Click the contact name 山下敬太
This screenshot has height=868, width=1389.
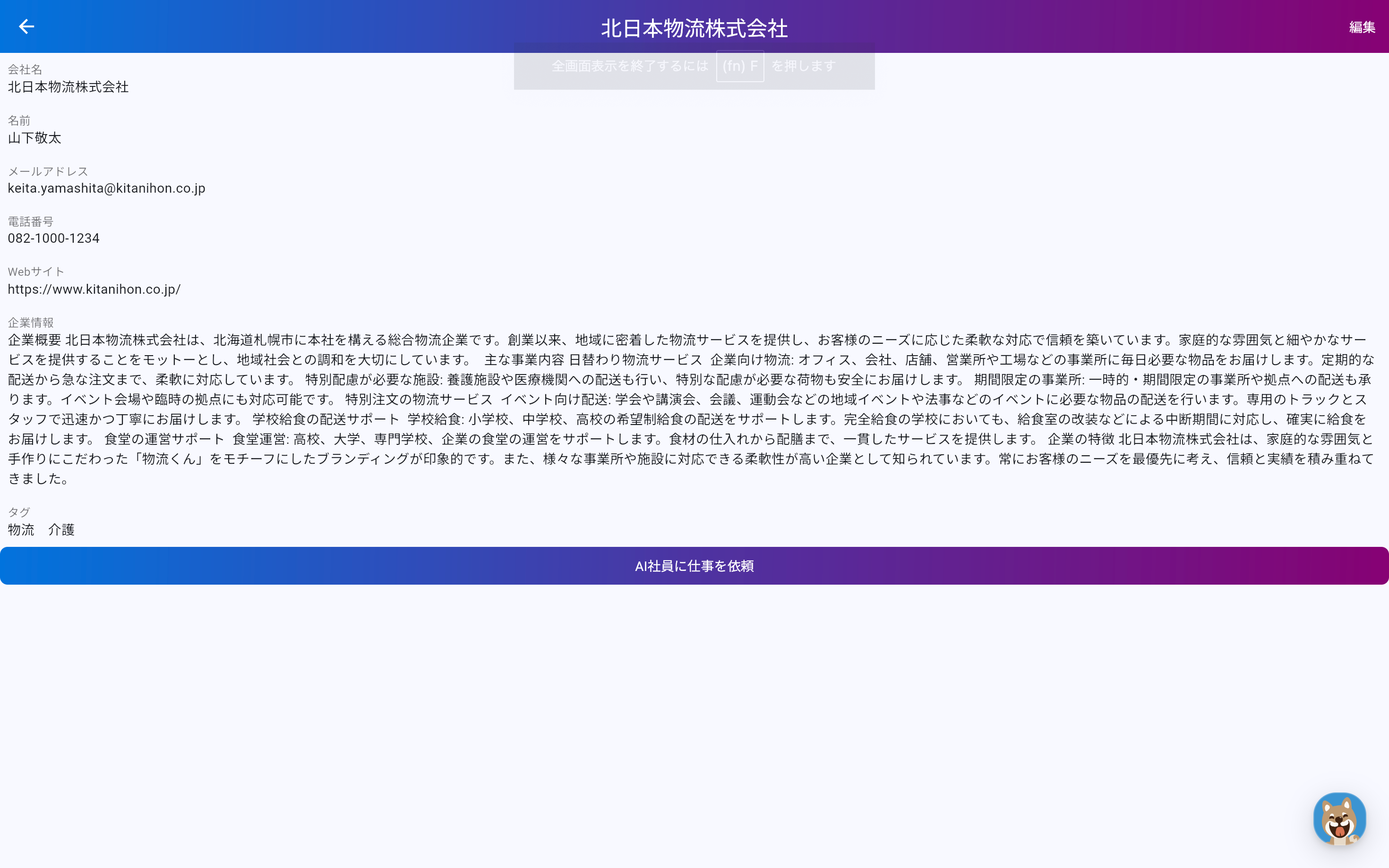click(34, 138)
